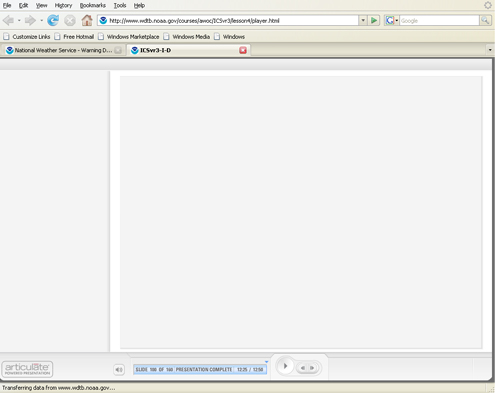
Task: Open the View menu
Action: click(42, 5)
